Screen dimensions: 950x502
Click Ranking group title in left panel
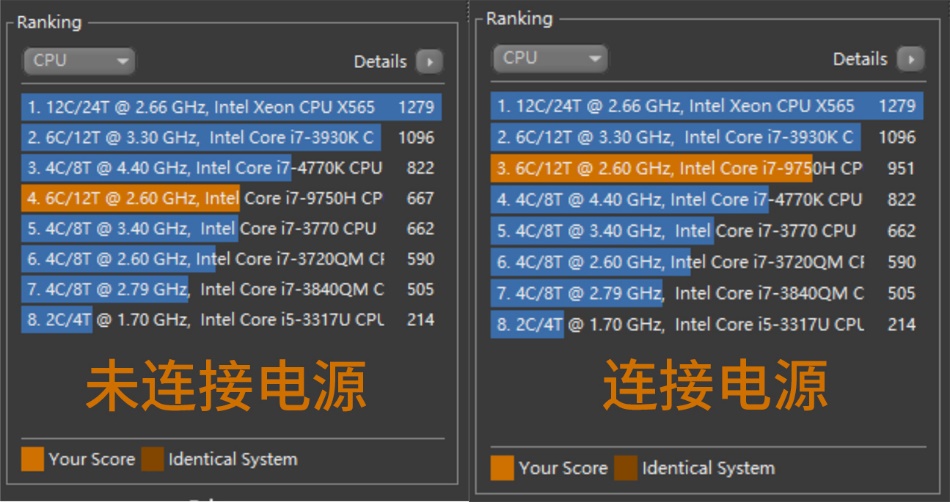point(48,22)
